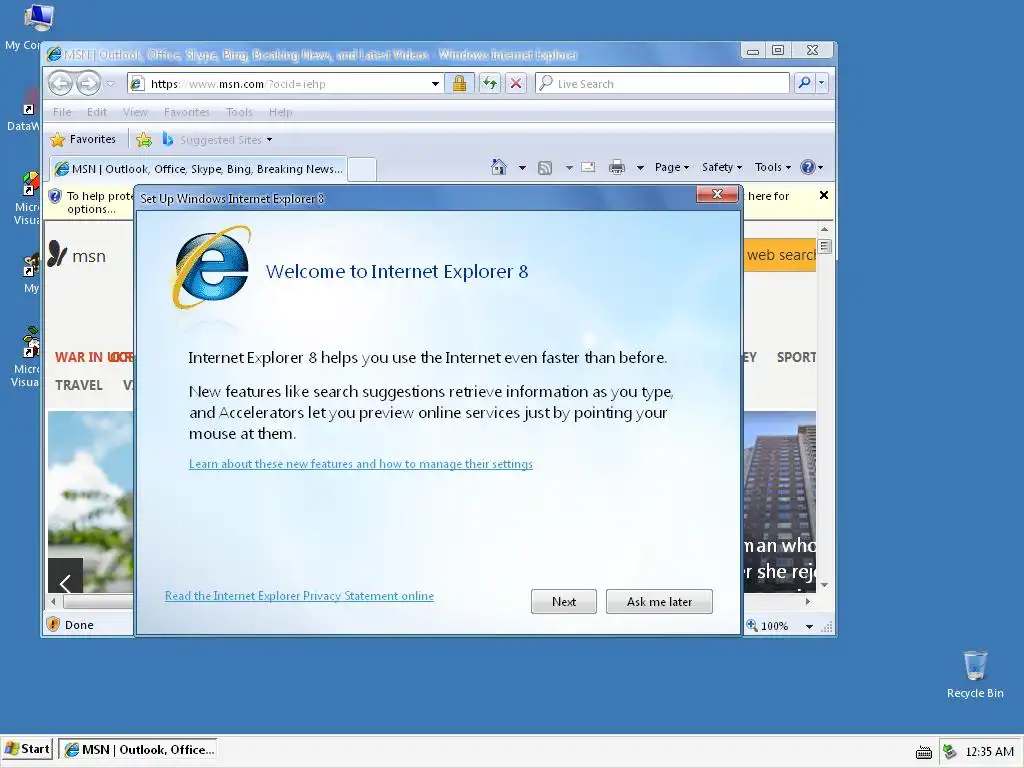This screenshot has width=1024, height=768.
Task: Click the browser Forward arrow button
Action: point(88,83)
